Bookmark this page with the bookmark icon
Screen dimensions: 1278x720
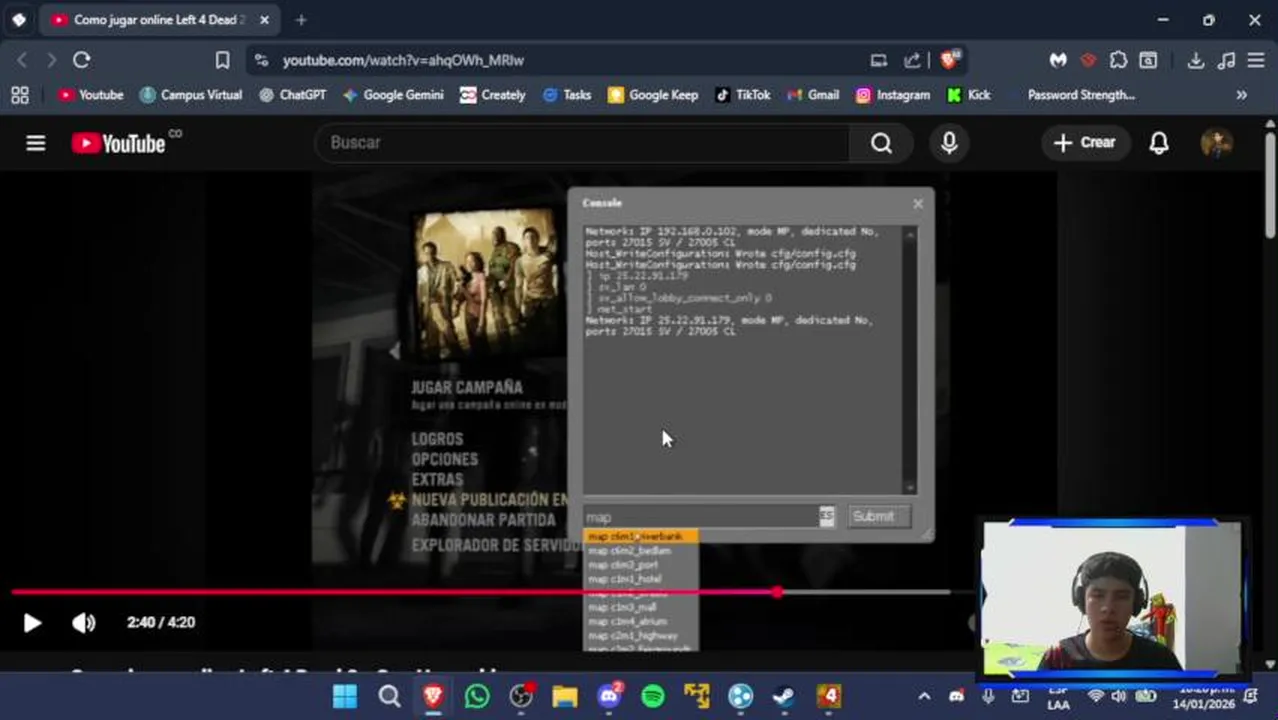click(x=222, y=60)
